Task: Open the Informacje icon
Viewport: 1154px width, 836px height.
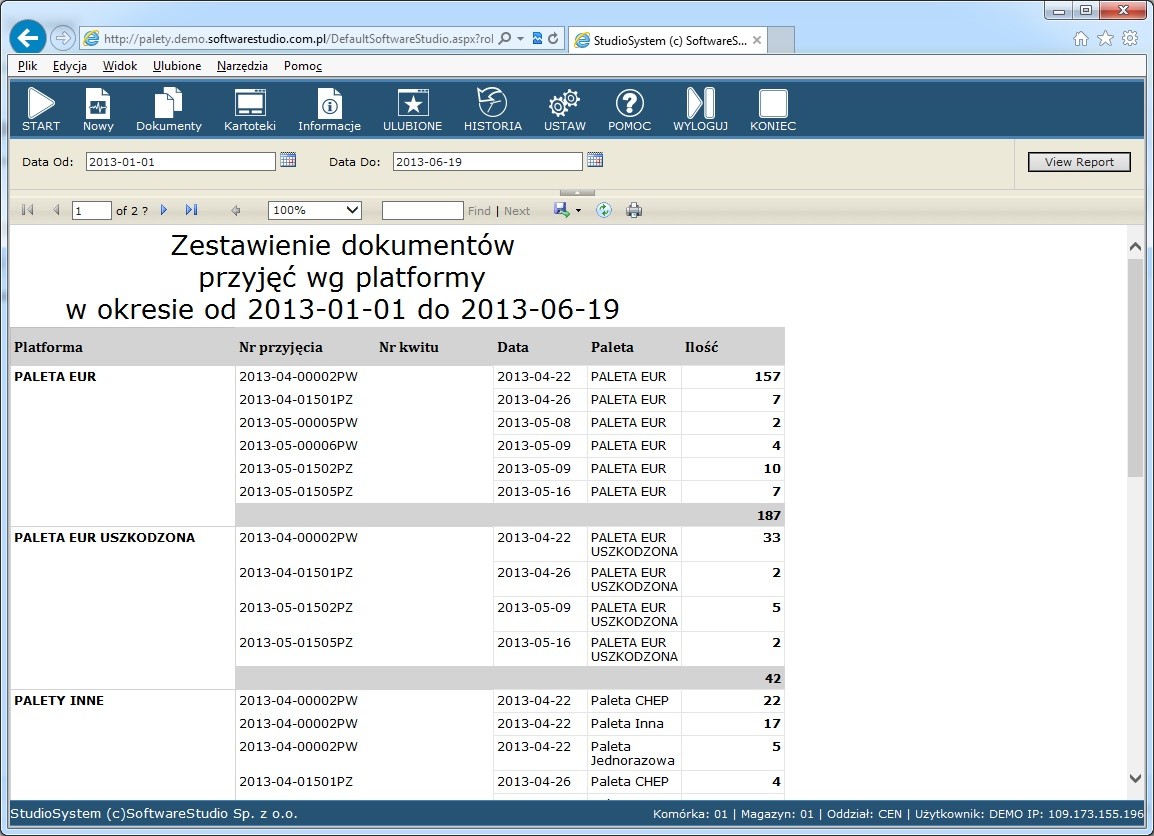Action: point(330,103)
